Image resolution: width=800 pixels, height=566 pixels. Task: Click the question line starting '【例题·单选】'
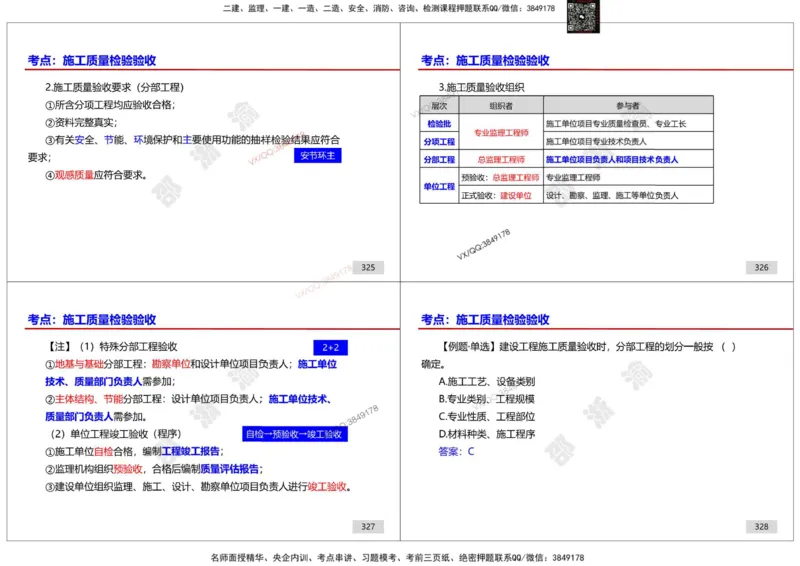click(x=587, y=347)
